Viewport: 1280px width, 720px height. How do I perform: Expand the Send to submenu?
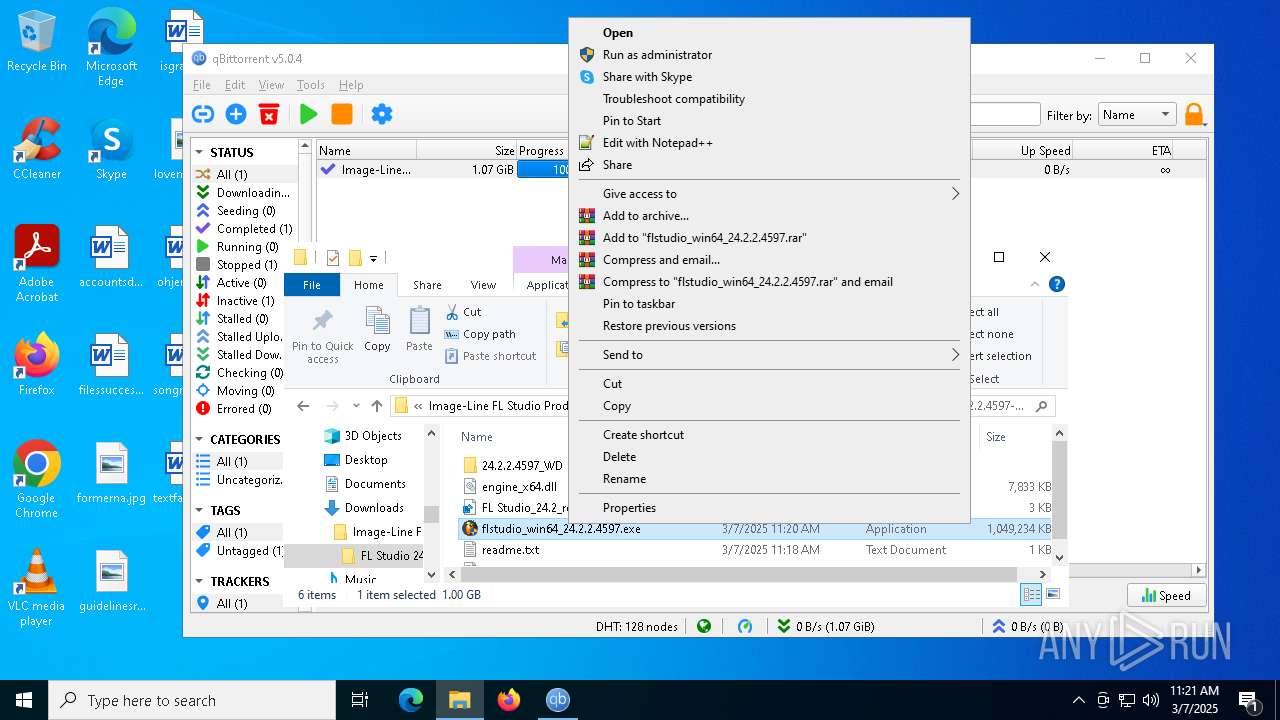coord(769,355)
